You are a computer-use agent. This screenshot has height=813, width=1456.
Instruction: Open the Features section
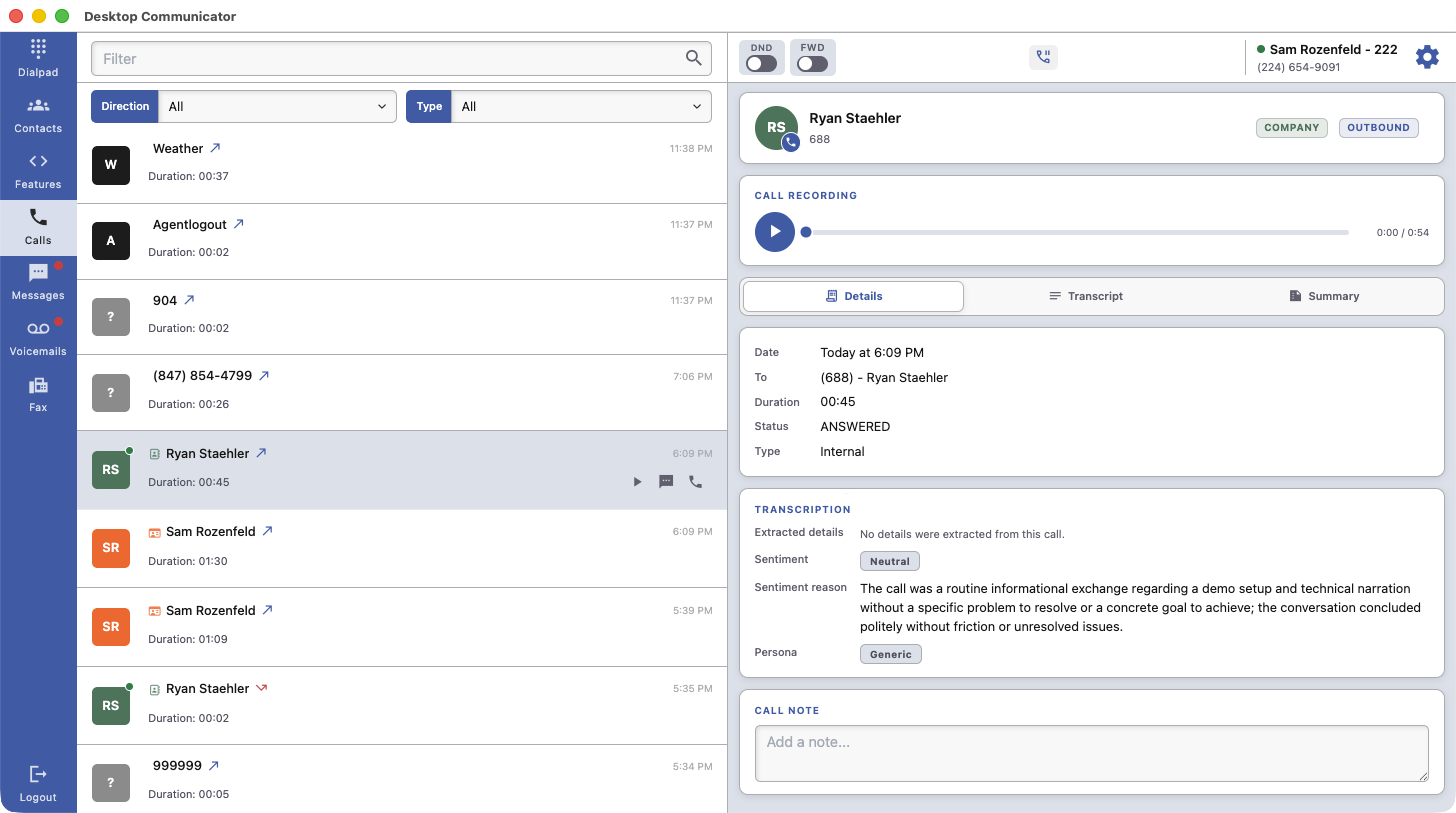pyautogui.click(x=38, y=172)
